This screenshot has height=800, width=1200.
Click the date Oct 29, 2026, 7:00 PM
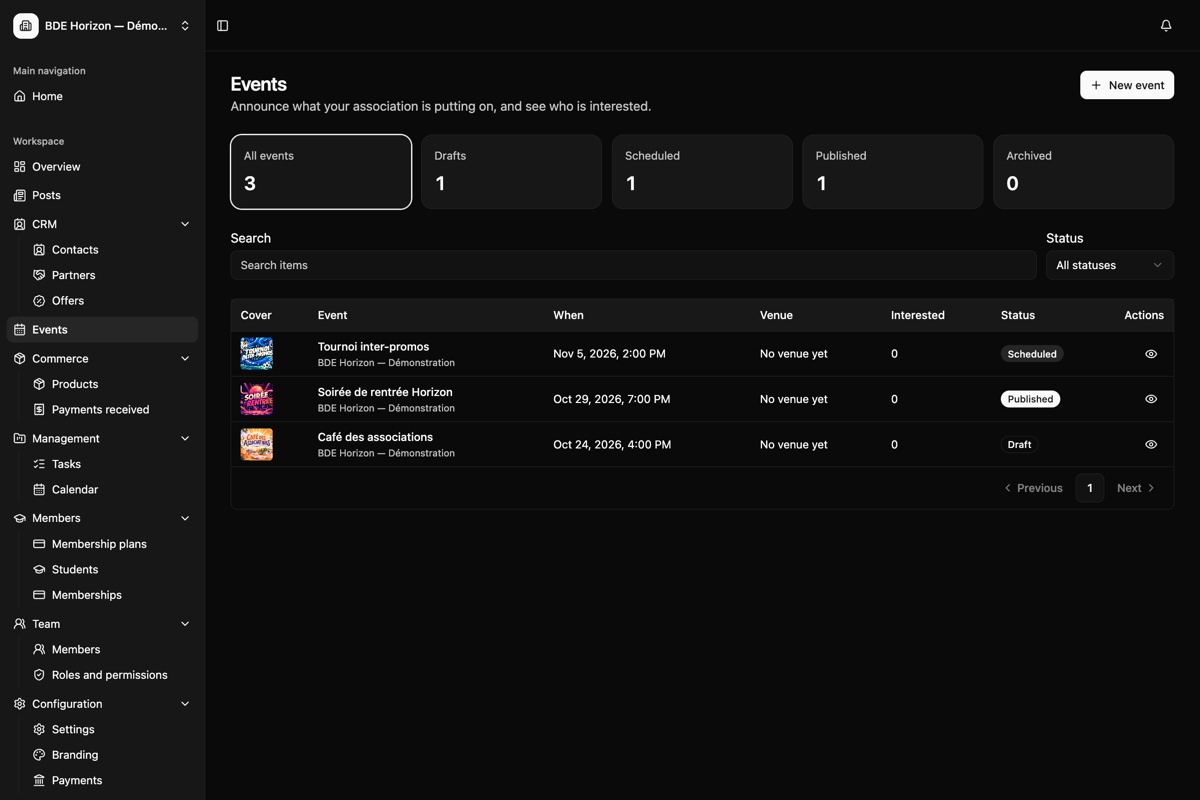(612, 399)
